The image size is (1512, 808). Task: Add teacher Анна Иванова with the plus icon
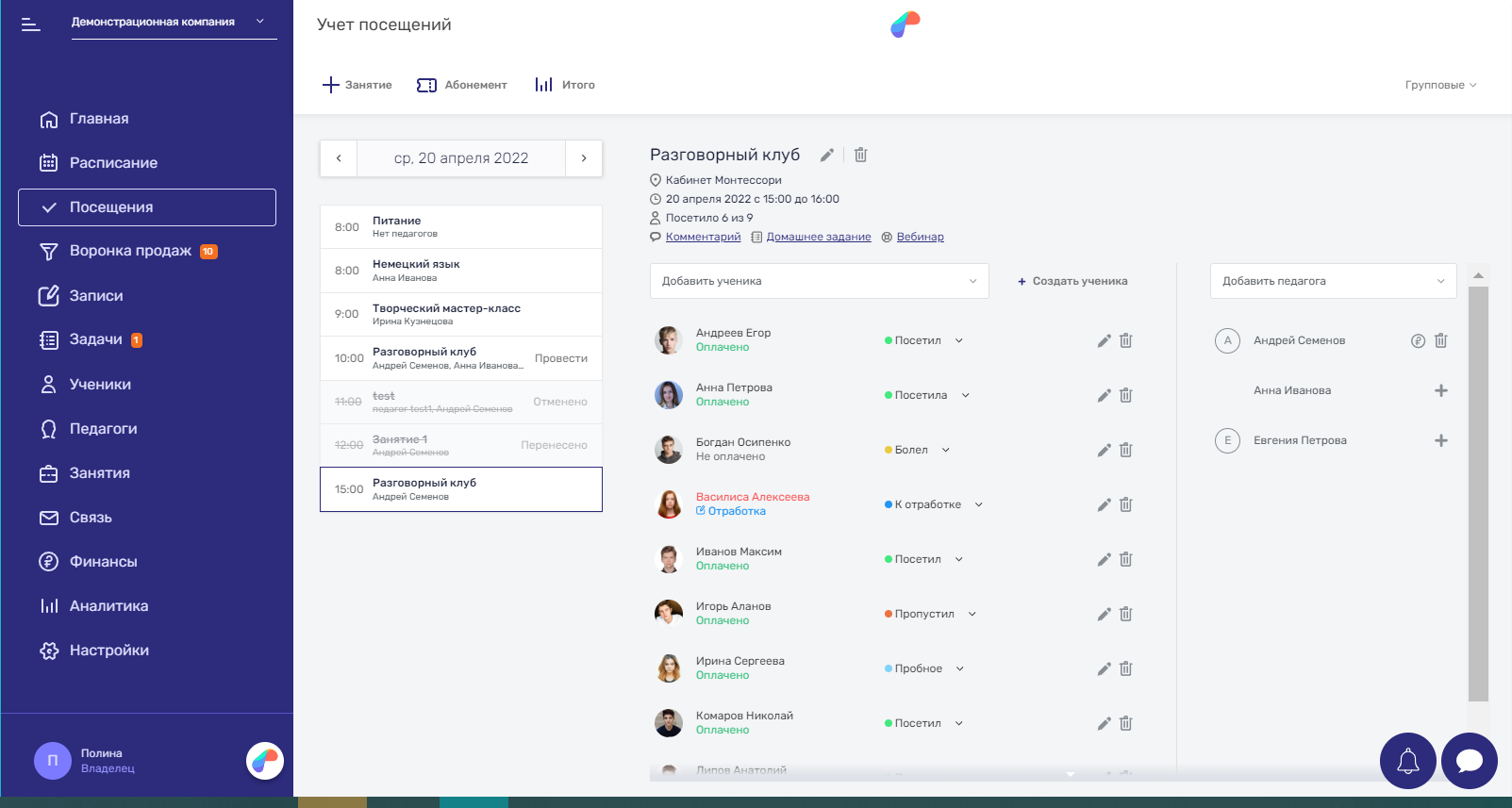1440,390
